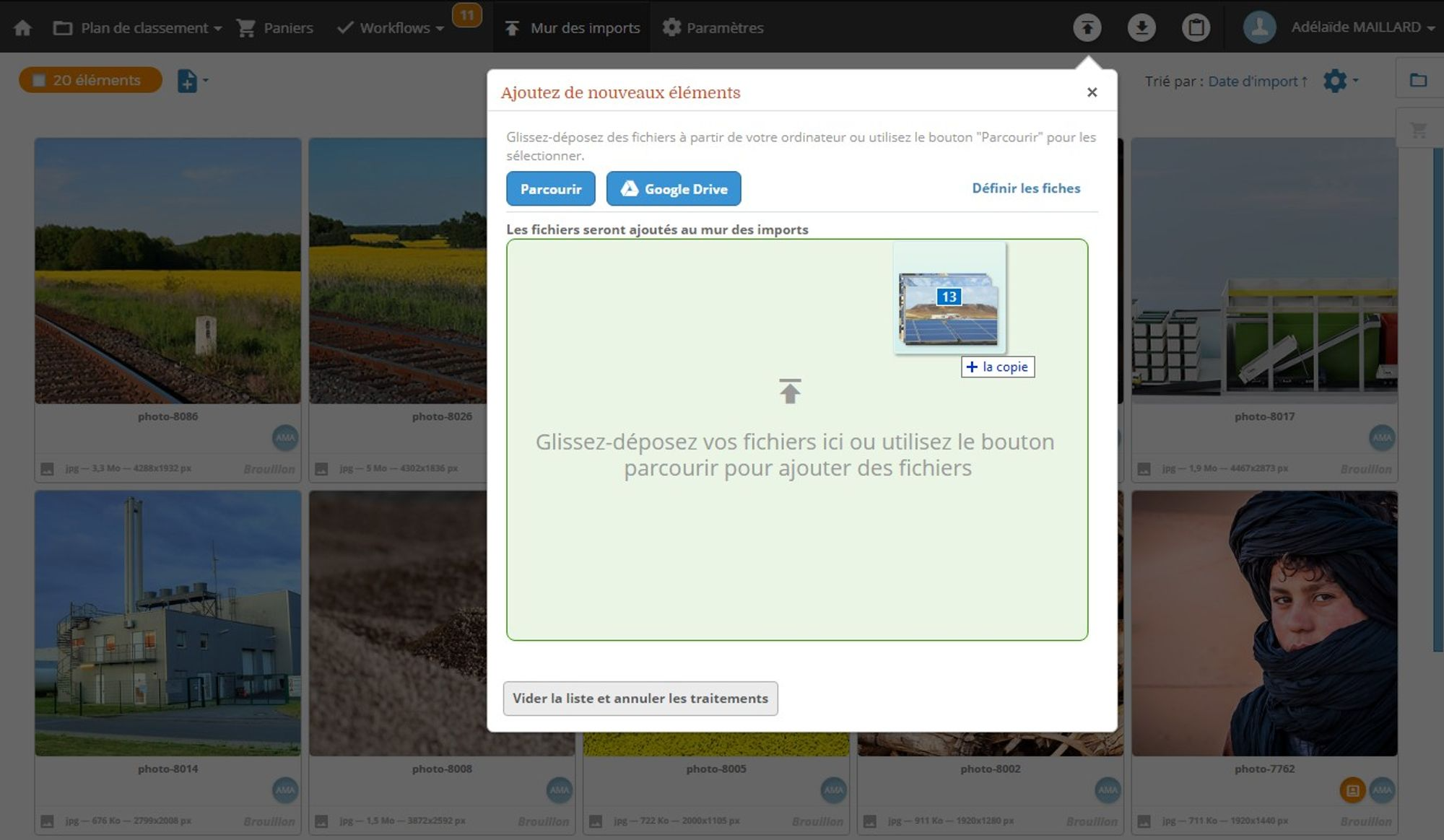Click AMA badge on photo-8014
This screenshot has height=840, width=1444.
pos(285,790)
